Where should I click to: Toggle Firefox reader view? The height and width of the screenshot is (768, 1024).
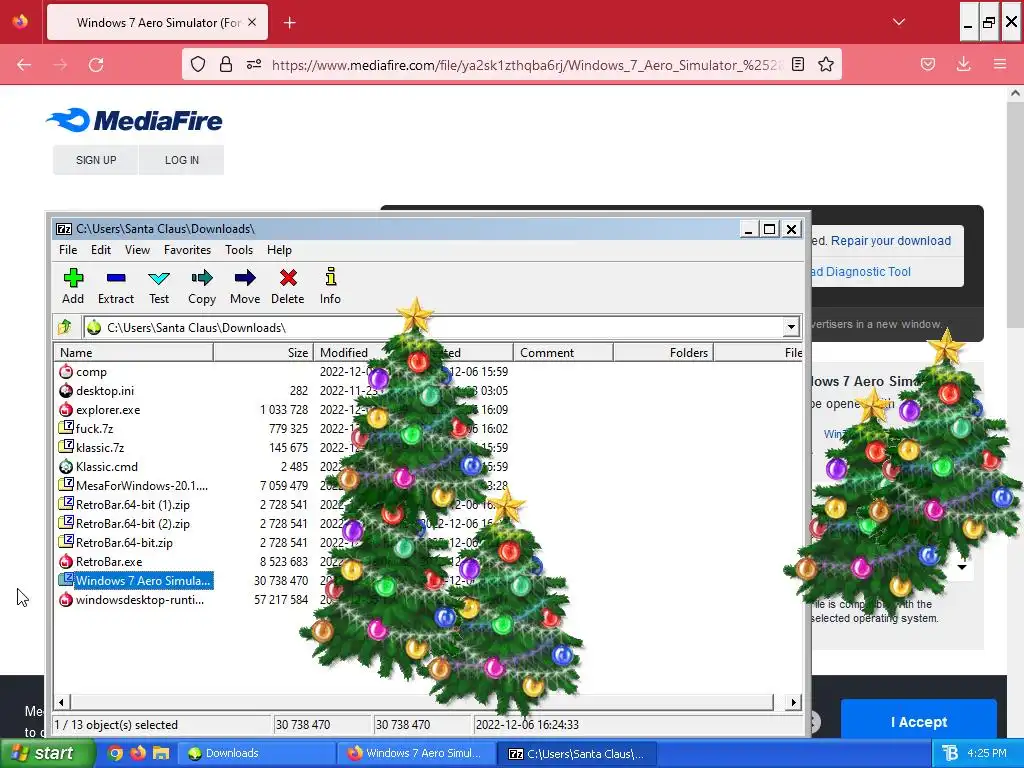point(798,64)
